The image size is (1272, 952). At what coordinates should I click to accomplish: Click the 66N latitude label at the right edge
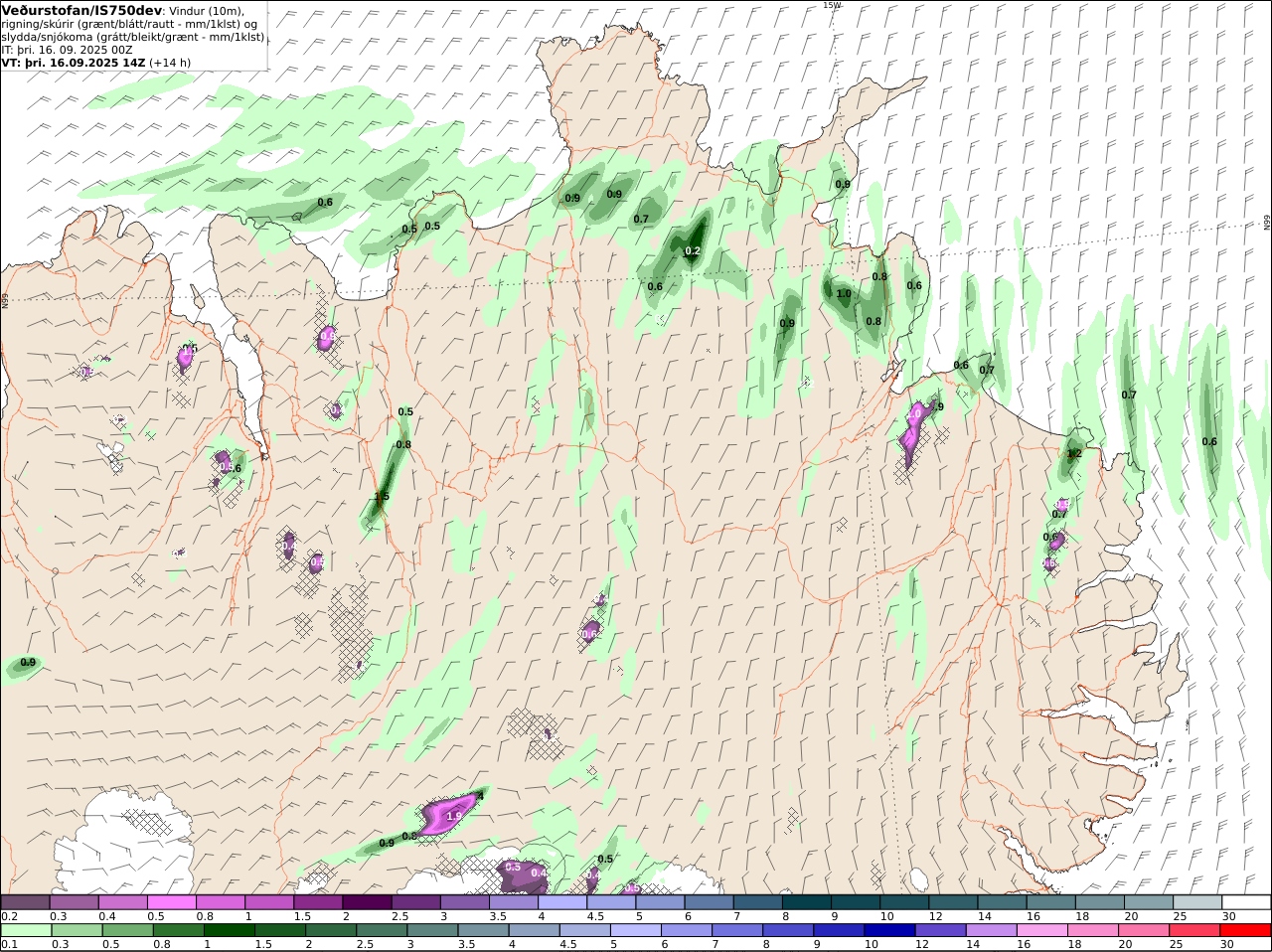[1267, 224]
